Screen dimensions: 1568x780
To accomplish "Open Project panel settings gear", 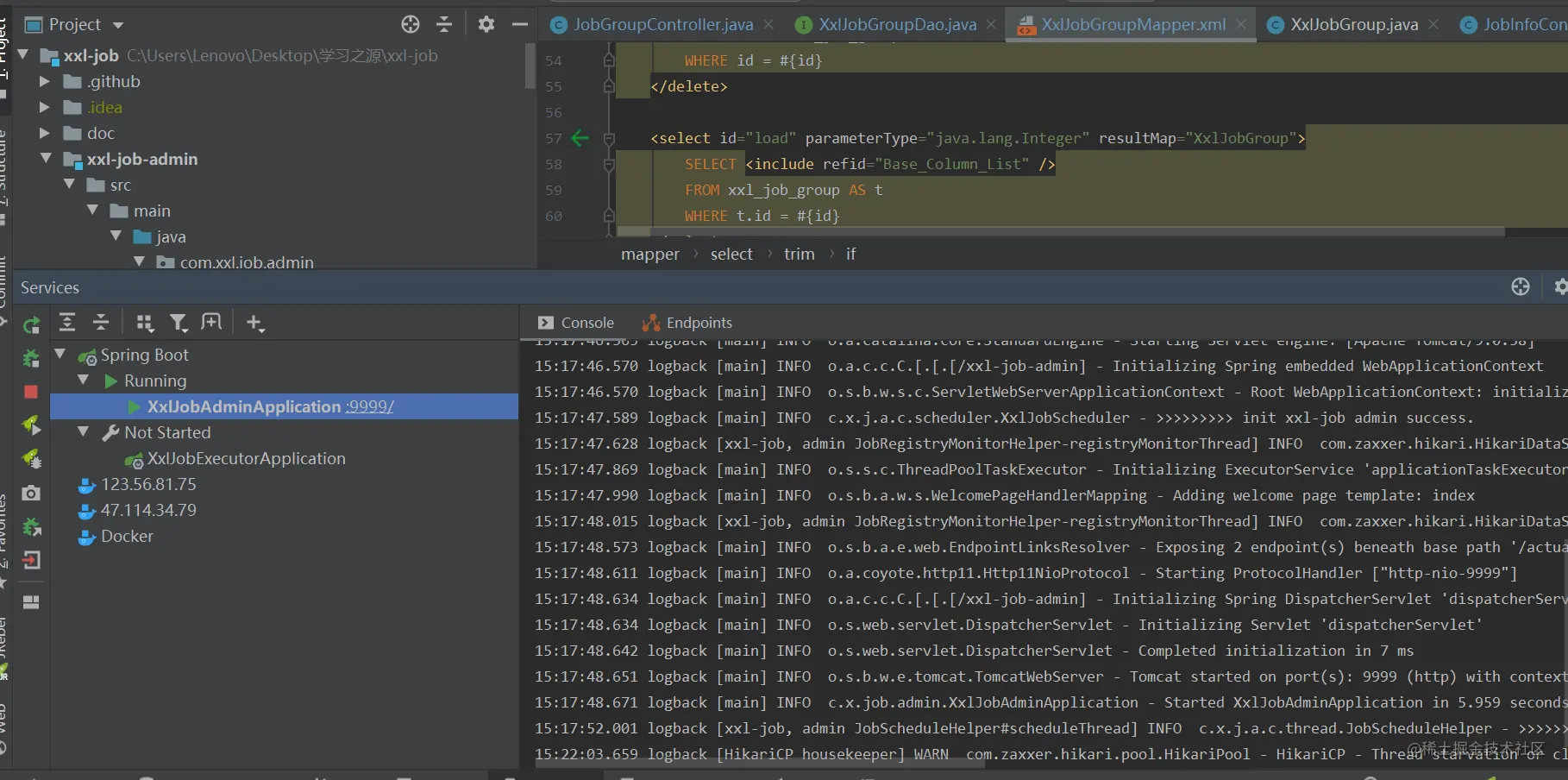I will click(x=486, y=24).
